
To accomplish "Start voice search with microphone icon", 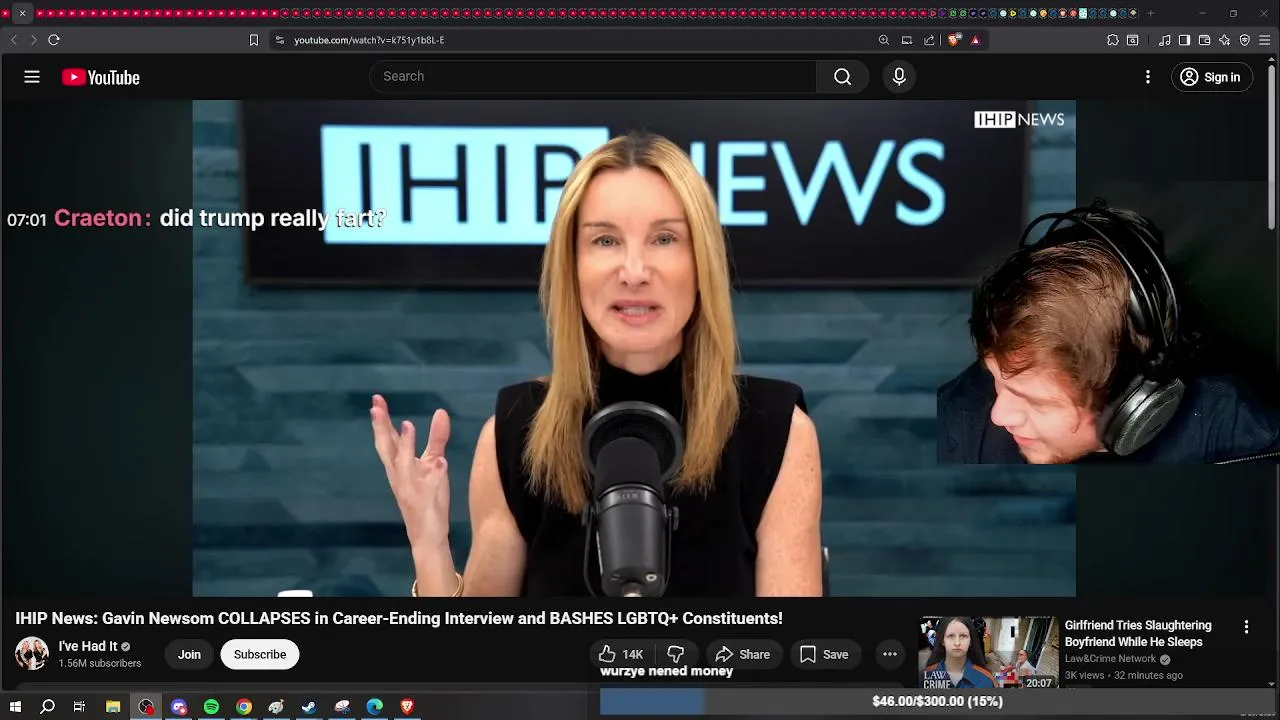I will (899, 77).
